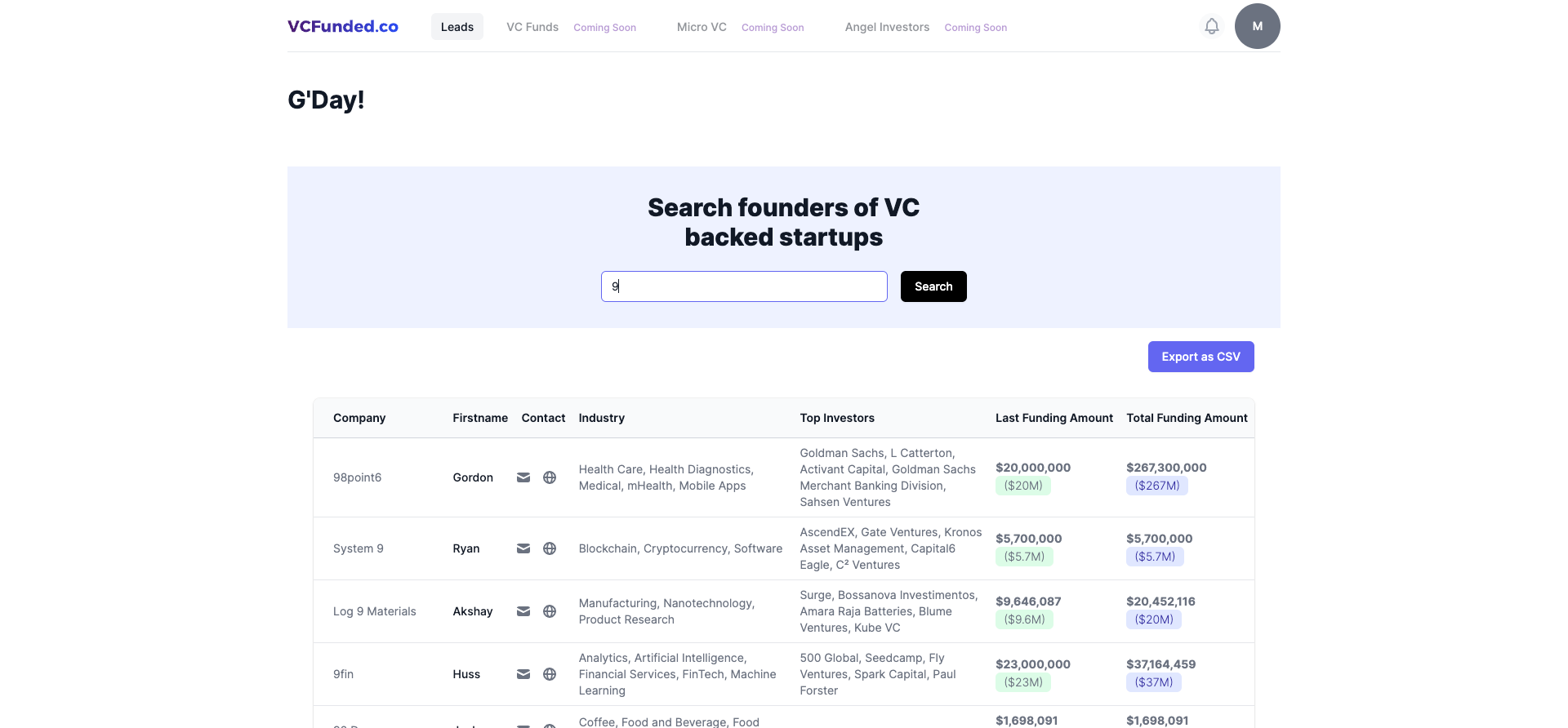This screenshot has width=1568, height=728.
Task: Click the email icon for 9fin
Action: [x=523, y=674]
